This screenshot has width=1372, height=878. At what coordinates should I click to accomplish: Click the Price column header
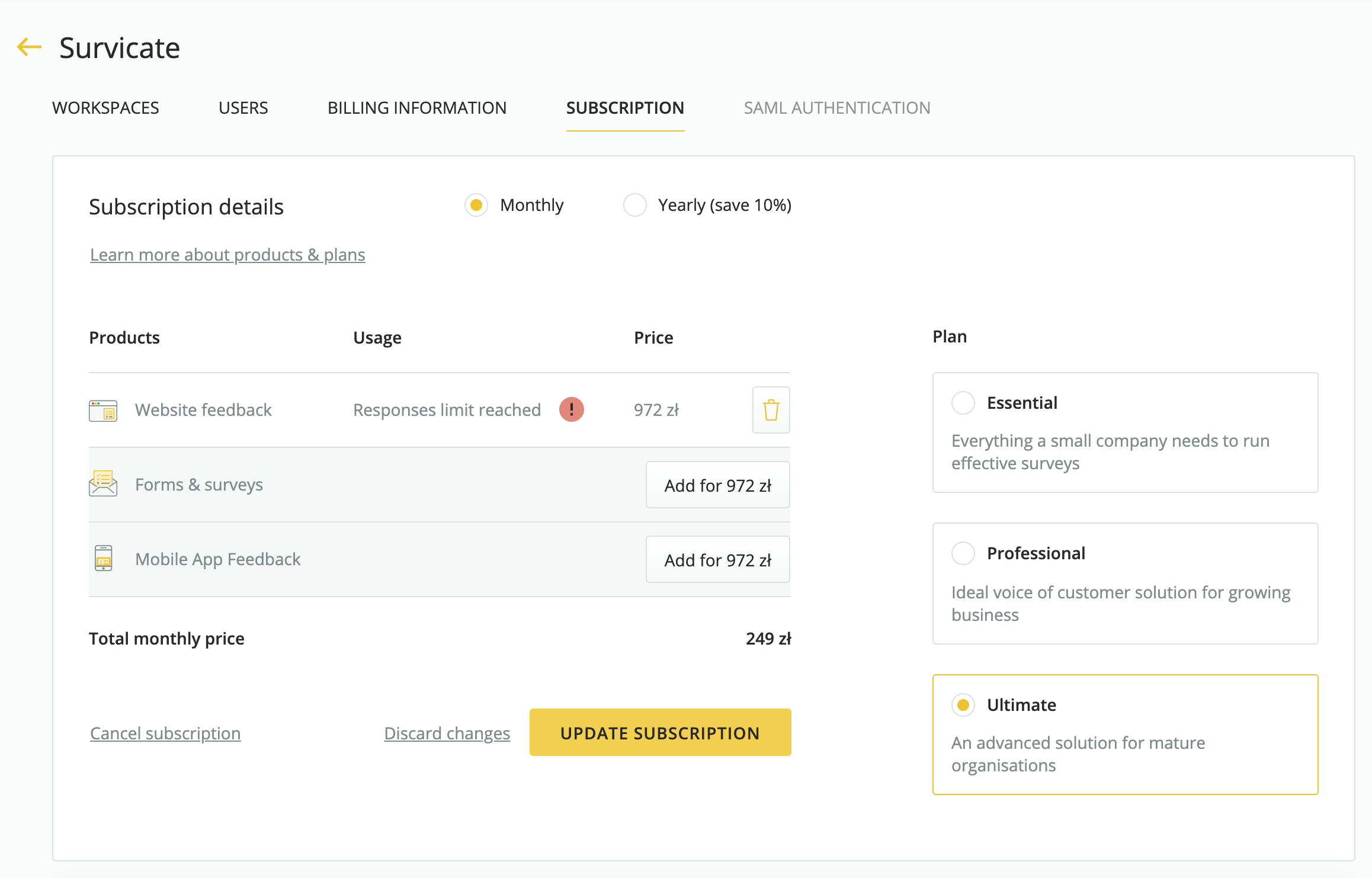pos(653,338)
